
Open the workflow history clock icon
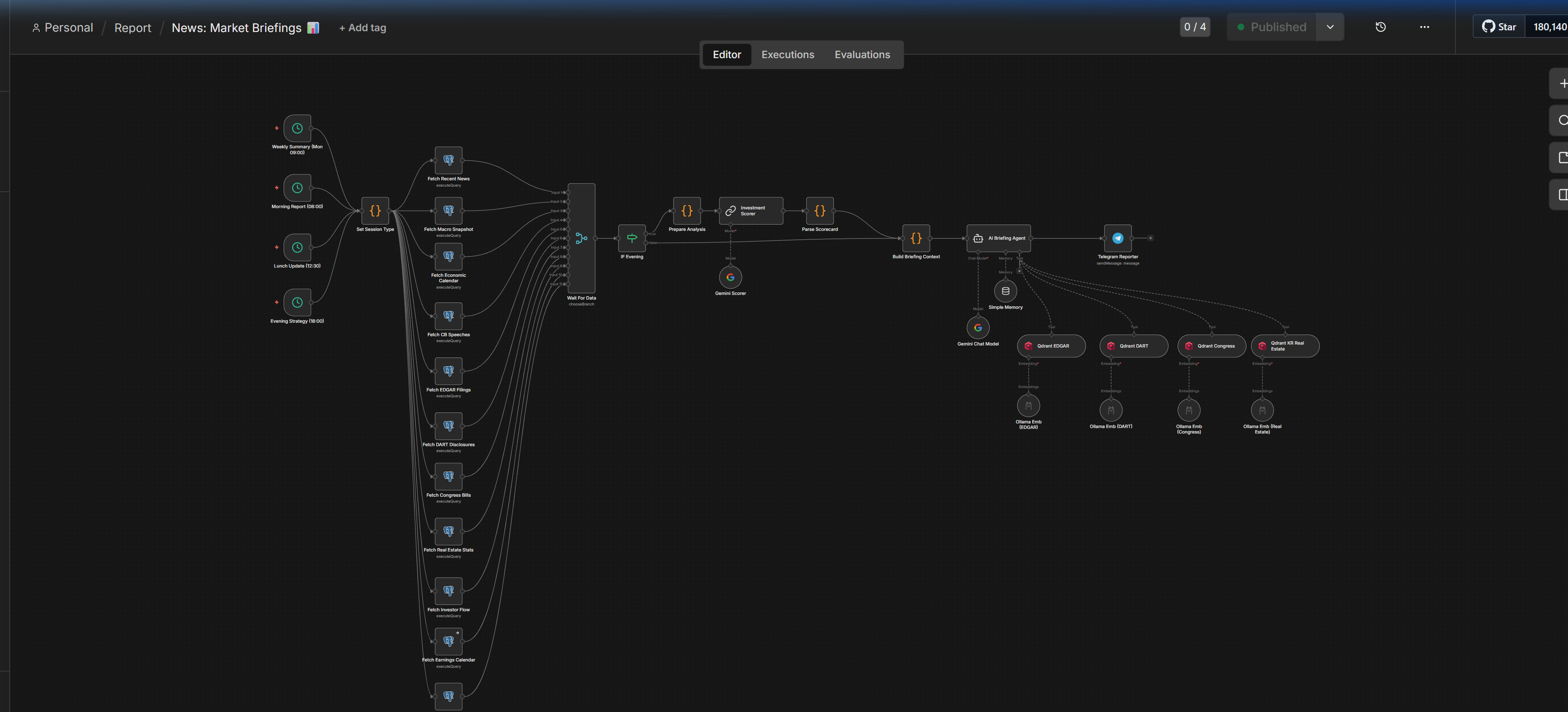1380,27
